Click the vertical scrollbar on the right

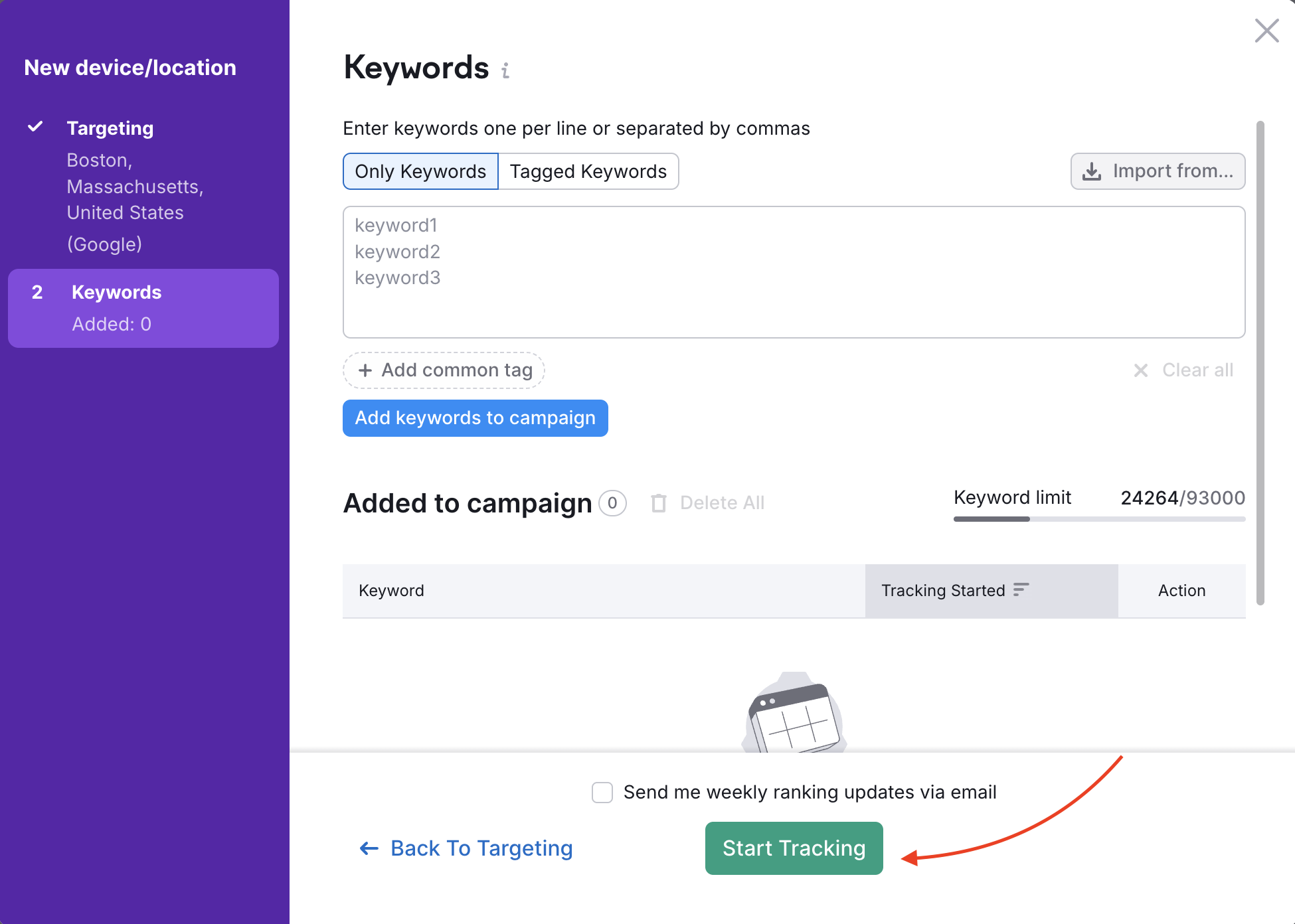click(x=1260, y=362)
